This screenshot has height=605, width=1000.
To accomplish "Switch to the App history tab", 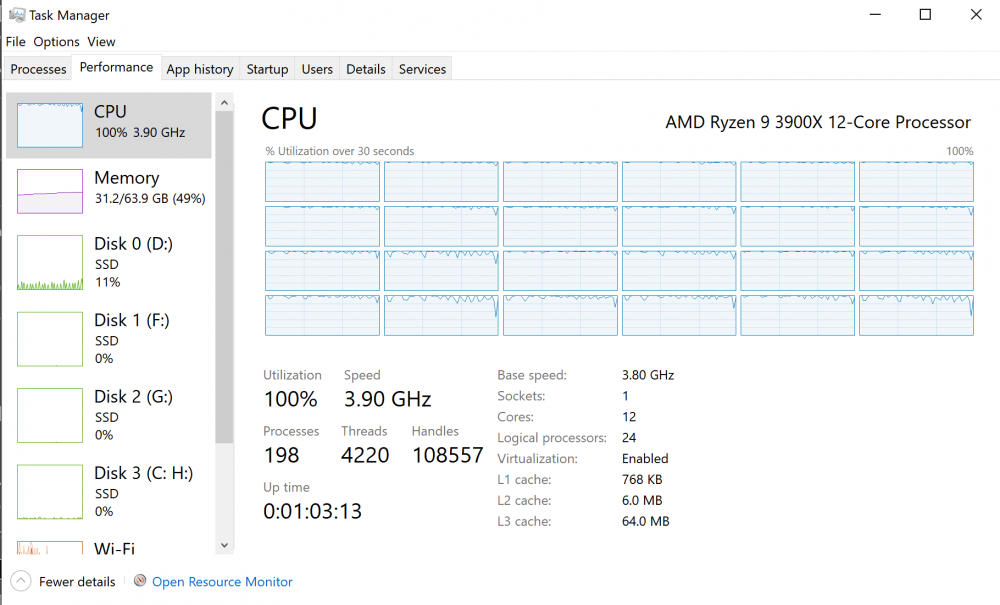I will 200,69.
